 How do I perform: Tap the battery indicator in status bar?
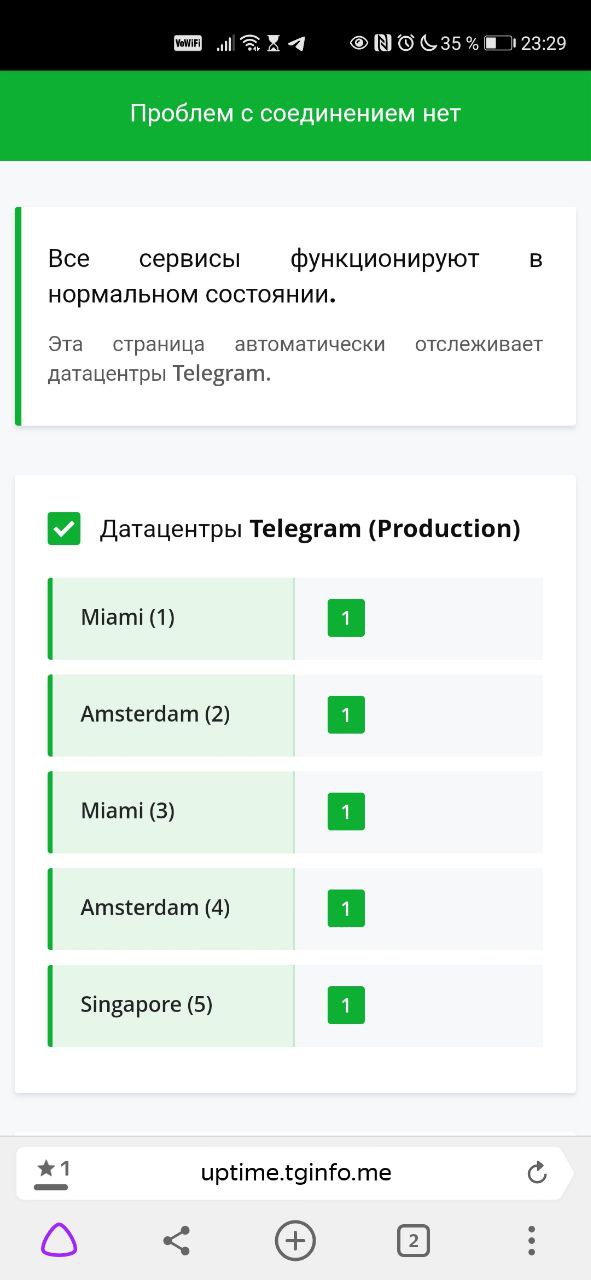pos(498,43)
